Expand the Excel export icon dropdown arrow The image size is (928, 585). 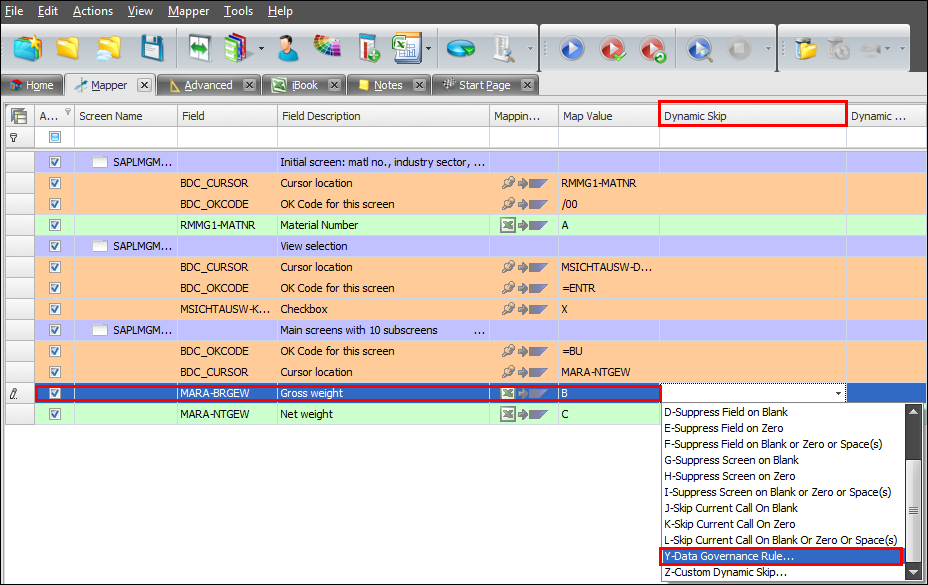point(427,47)
